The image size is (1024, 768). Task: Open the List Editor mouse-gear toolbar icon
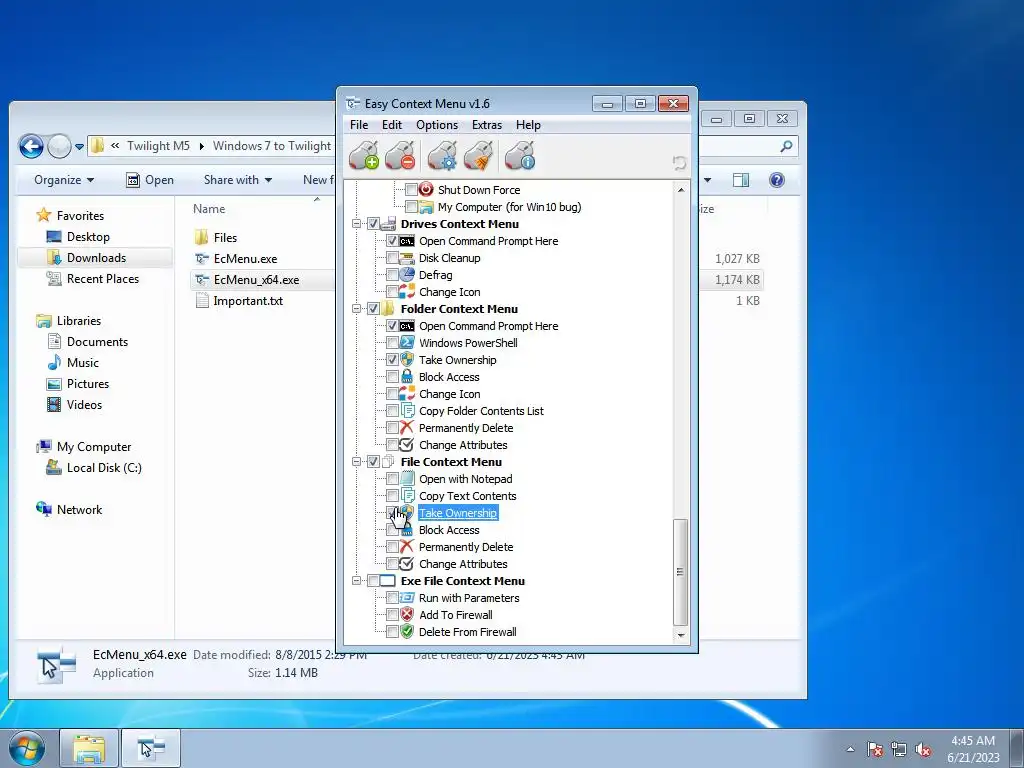442,155
